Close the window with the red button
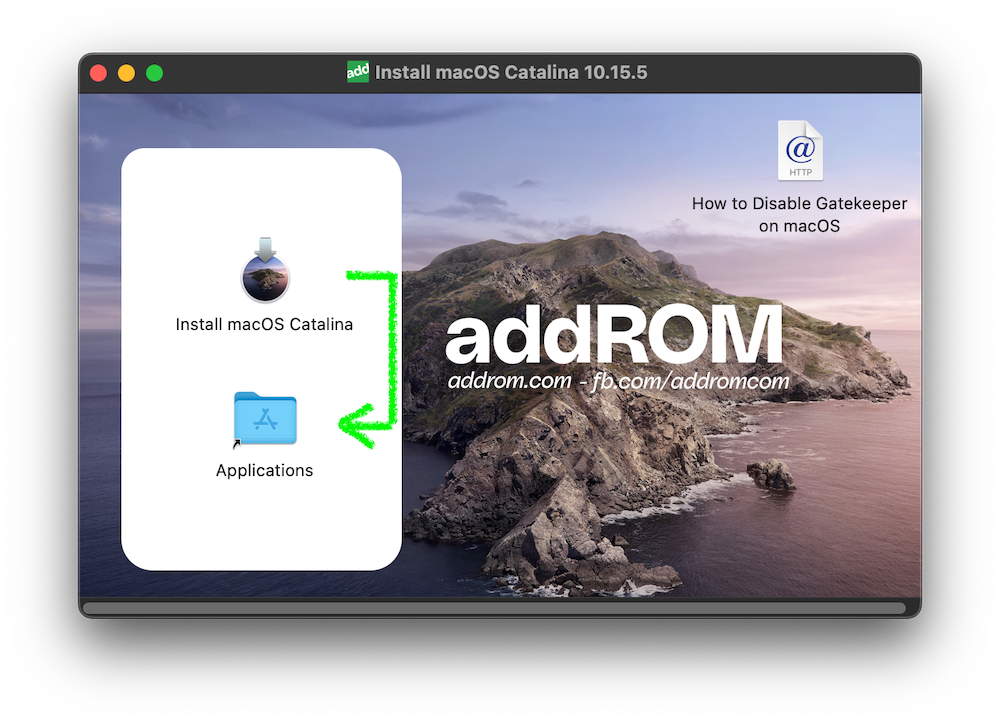This screenshot has height=722, width=1000. pyautogui.click(x=98, y=73)
